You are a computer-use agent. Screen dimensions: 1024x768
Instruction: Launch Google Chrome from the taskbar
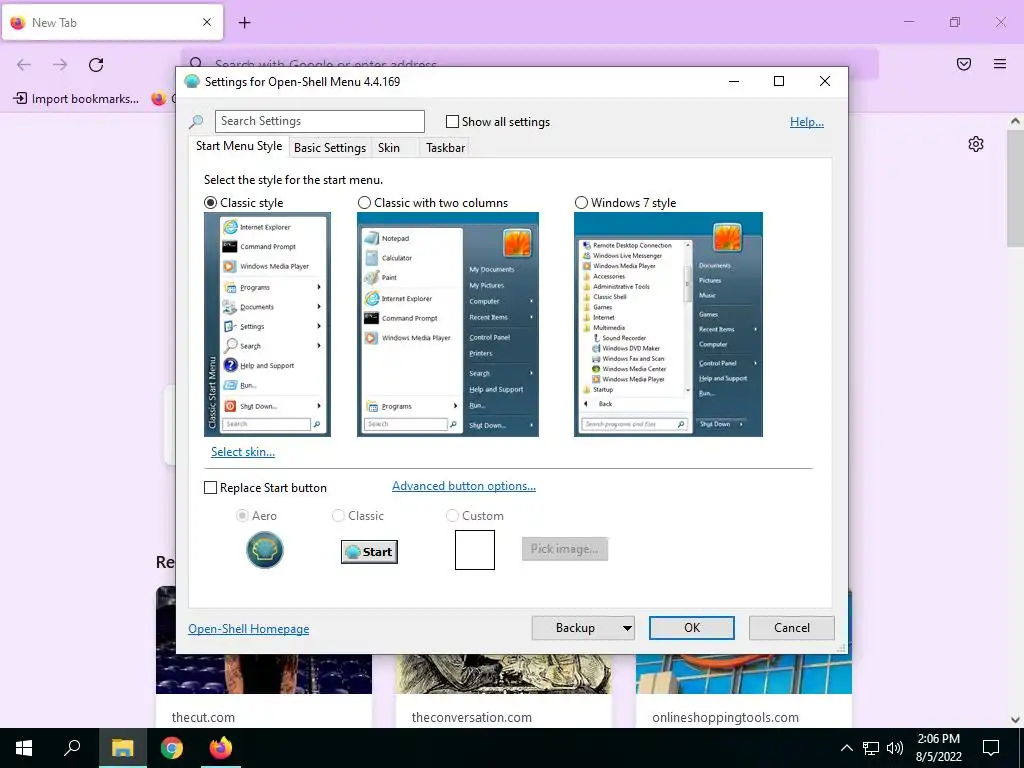[172, 748]
